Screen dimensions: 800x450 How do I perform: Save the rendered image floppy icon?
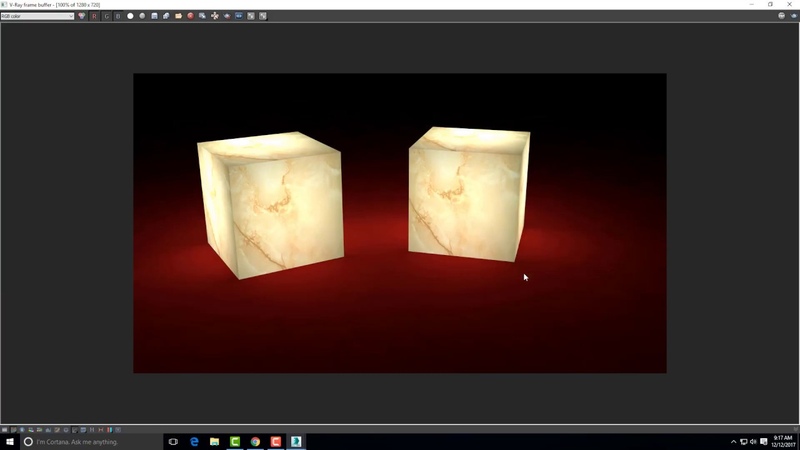pyautogui.click(x=155, y=16)
